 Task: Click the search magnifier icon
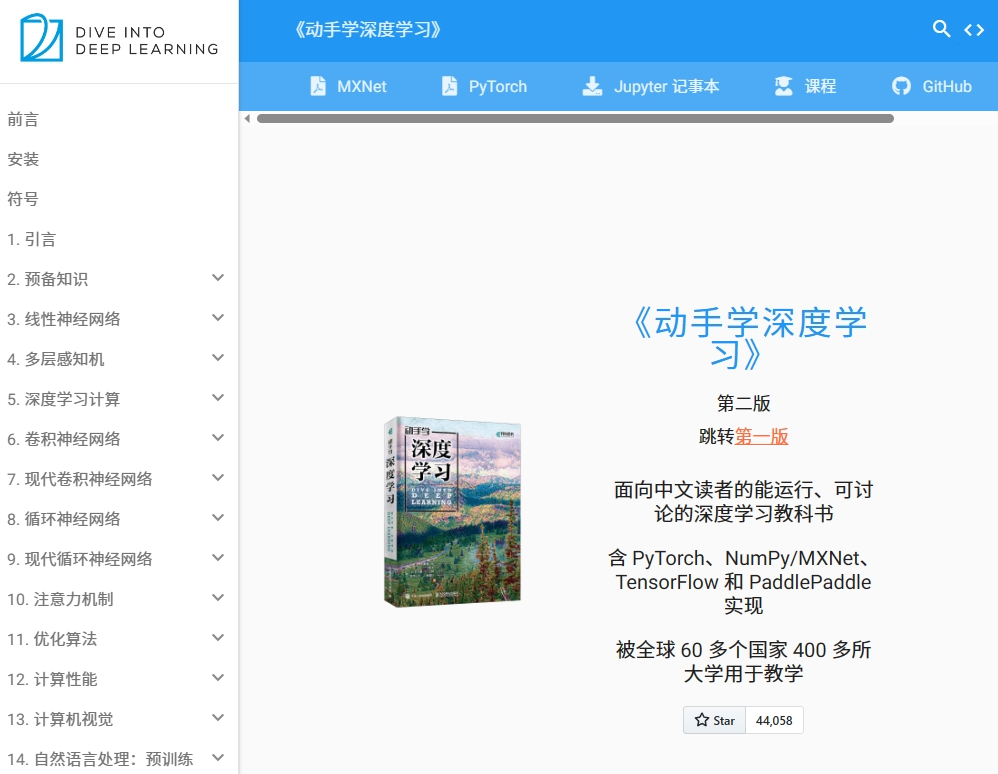941,29
